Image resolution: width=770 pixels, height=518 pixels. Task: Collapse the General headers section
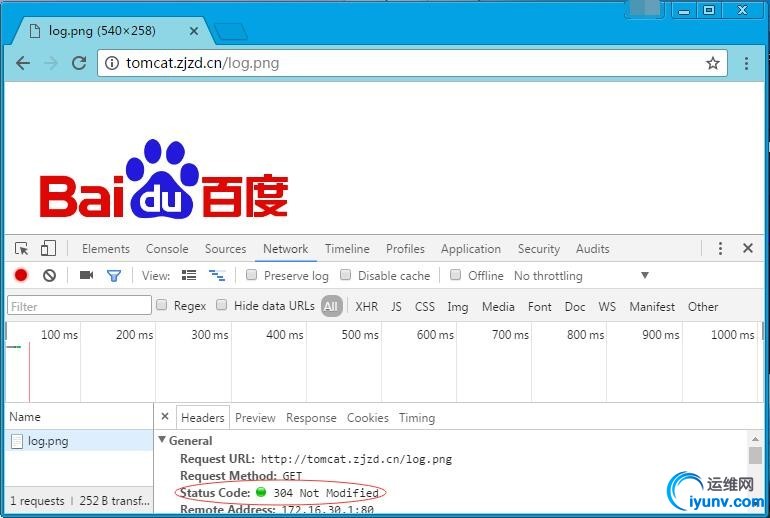(162, 440)
